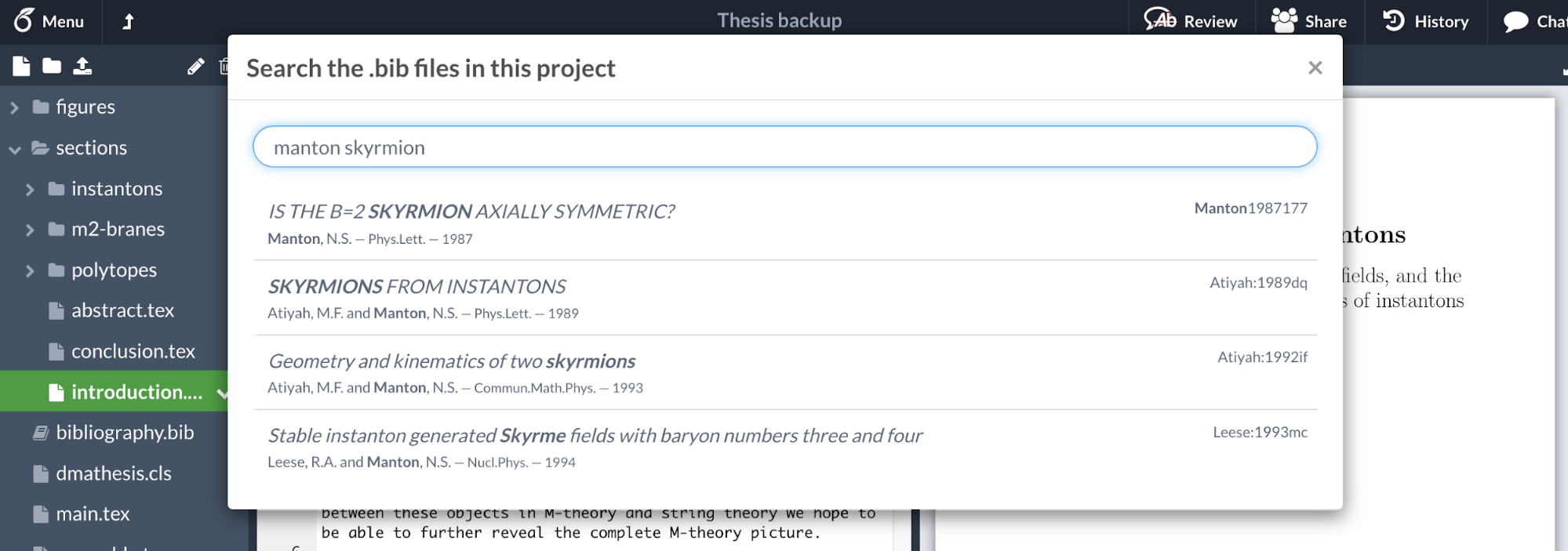The width and height of the screenshot is (1568, 551).
Task: Open the Review panel
Action: click(x=1191, y=21)
